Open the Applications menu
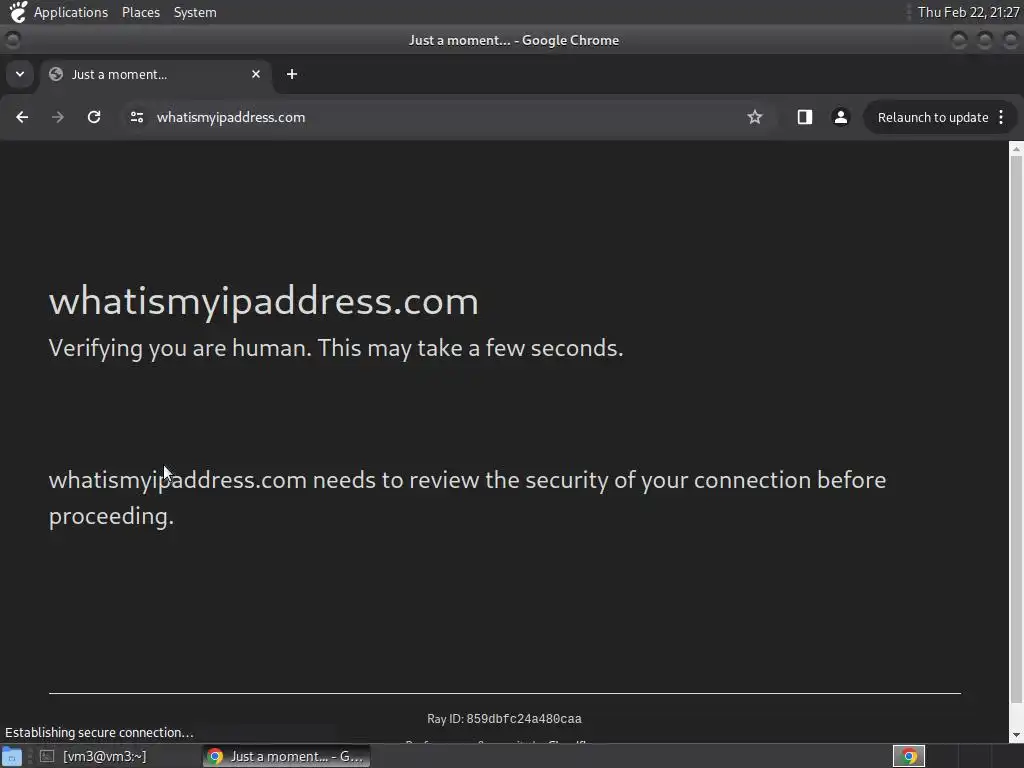Image resolution: width=1024 pixels, height=768 pixels. (71, 12)
